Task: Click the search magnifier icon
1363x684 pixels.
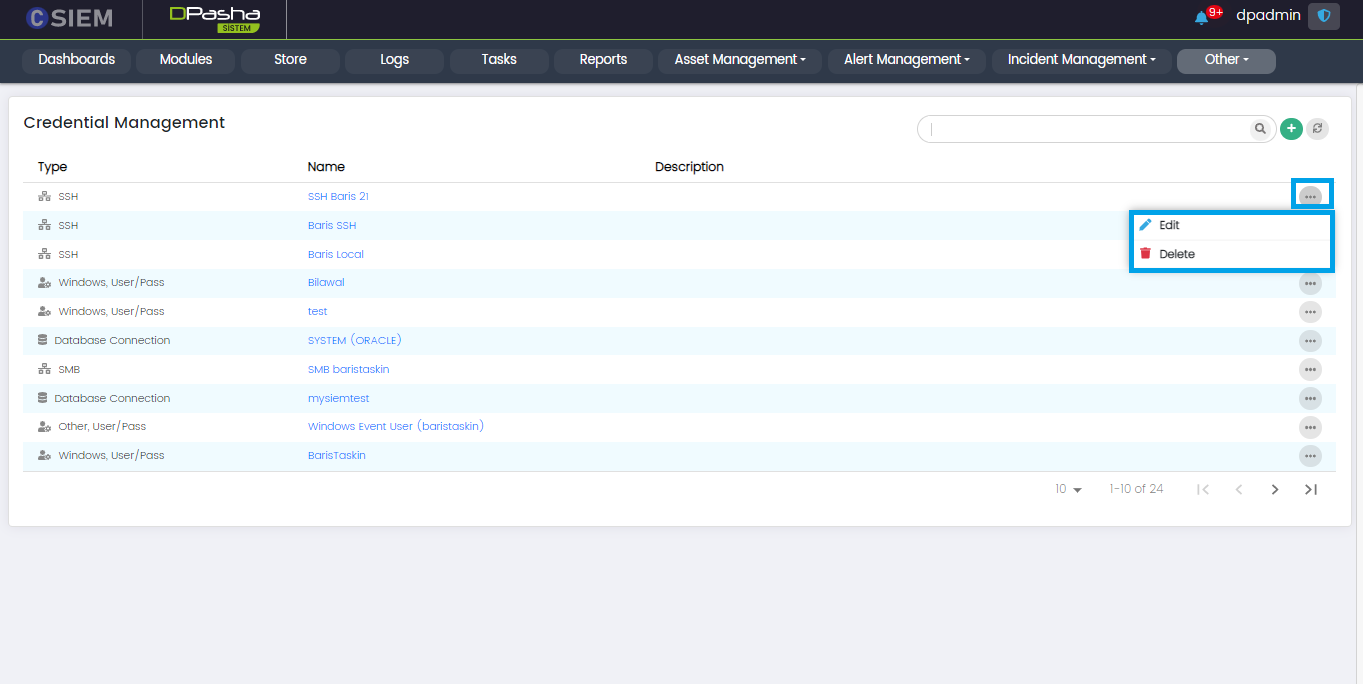Action: pyautogui.click(x=1260, y=129)
